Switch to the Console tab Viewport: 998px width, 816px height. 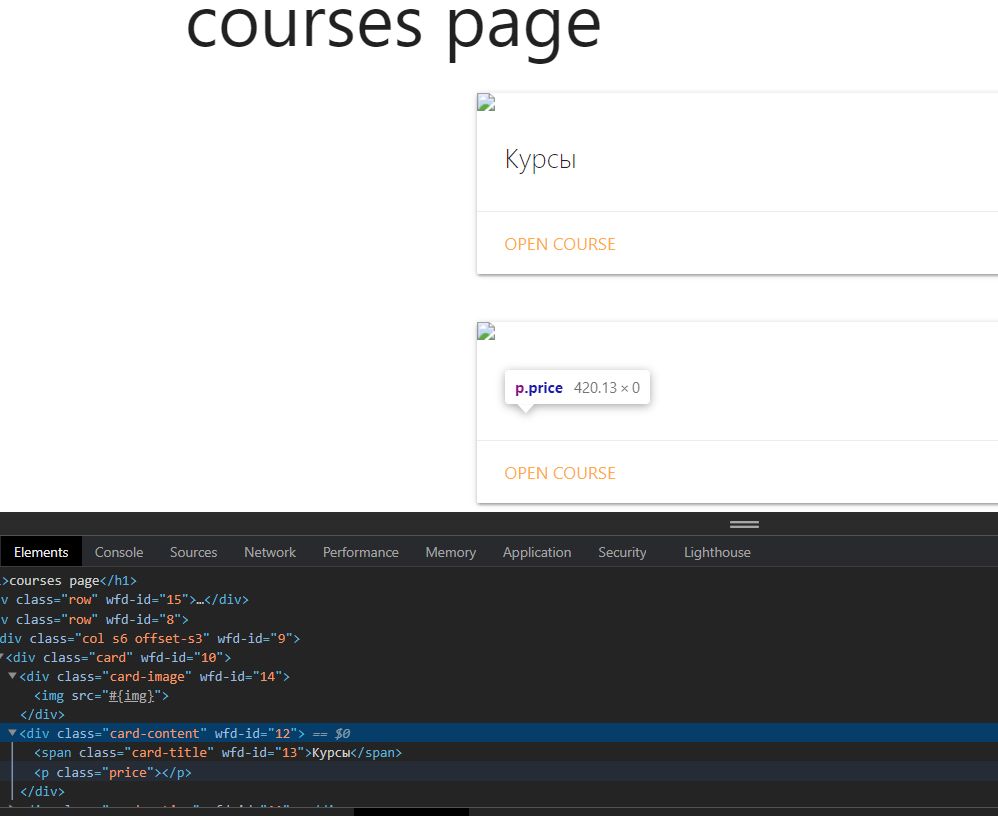point(119,552)
